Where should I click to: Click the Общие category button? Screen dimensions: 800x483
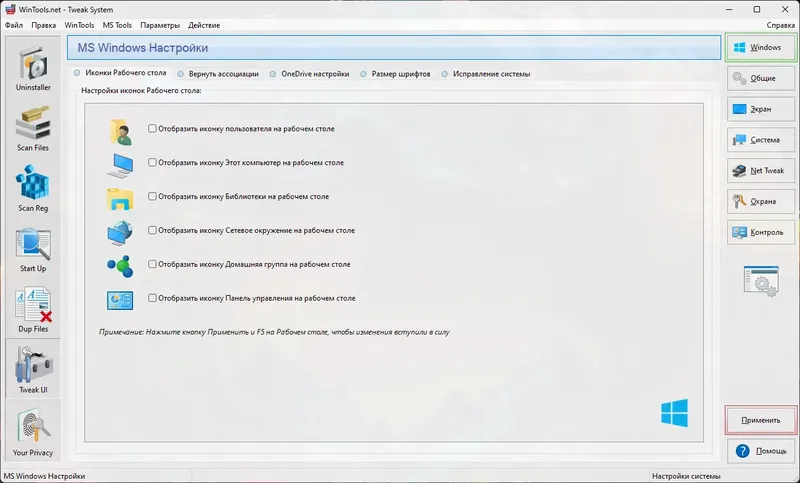click(761, 78)
